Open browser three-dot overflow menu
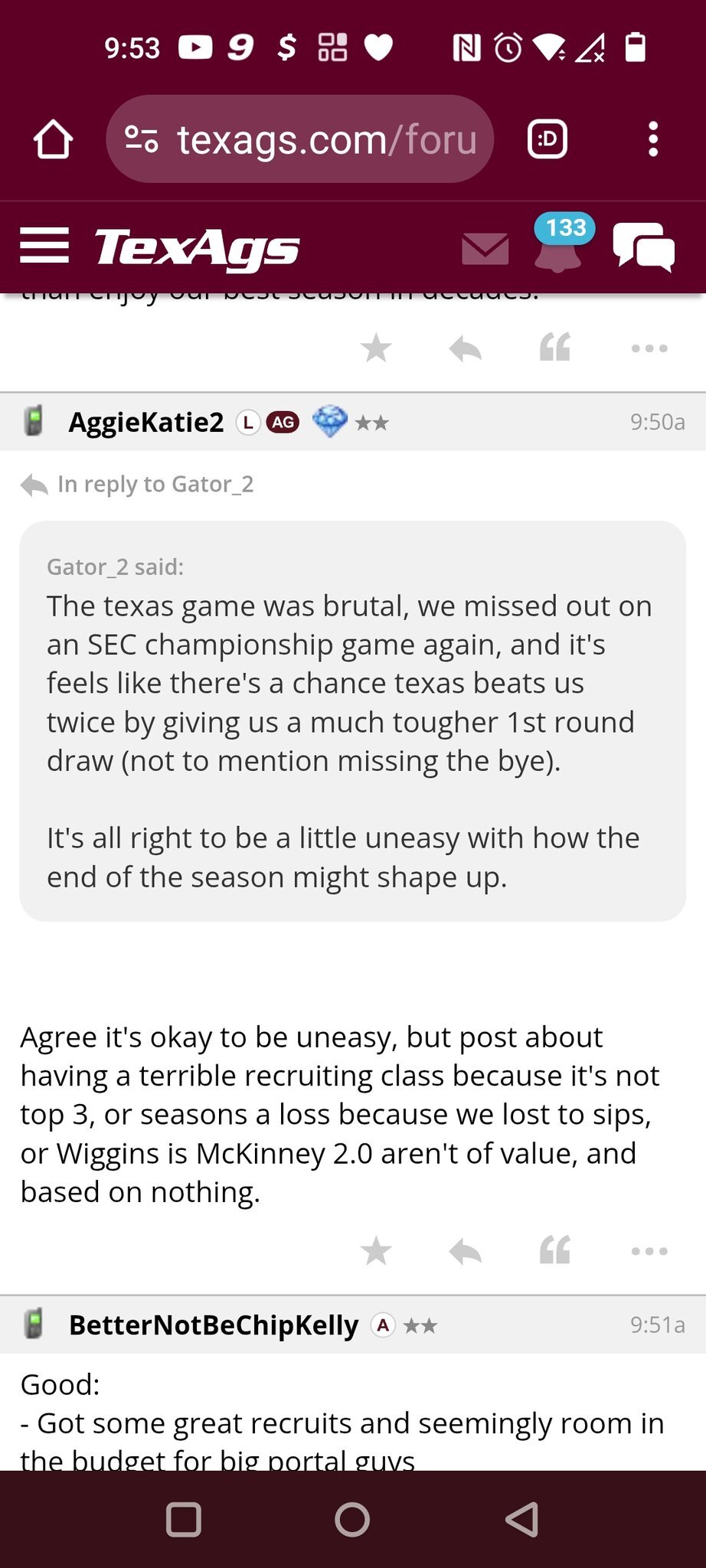Image resolution: width=706 pixels, height=1568 pixels. click(652, 139)
